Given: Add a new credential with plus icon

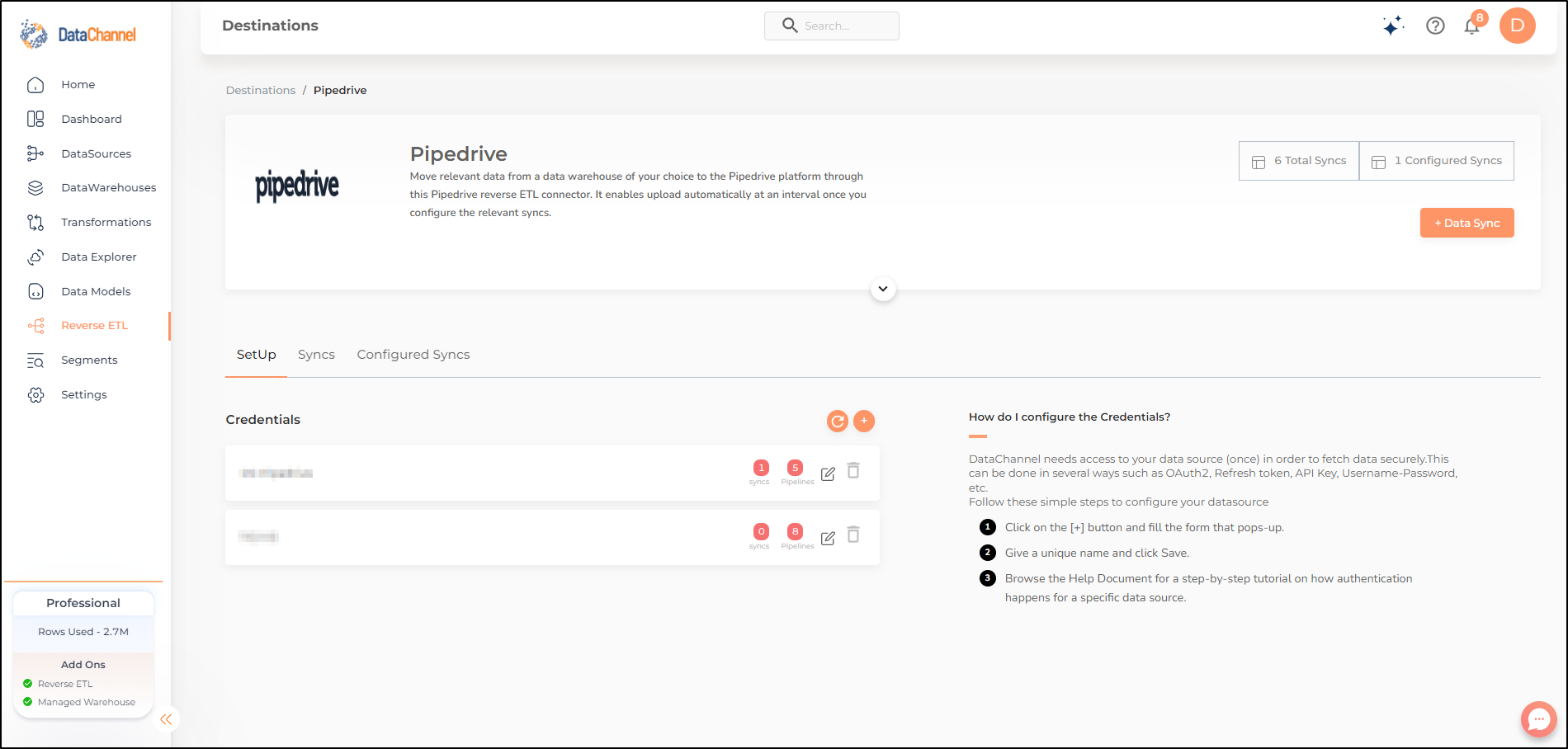Looking at the screenshot, I should (x=864, y=421).
